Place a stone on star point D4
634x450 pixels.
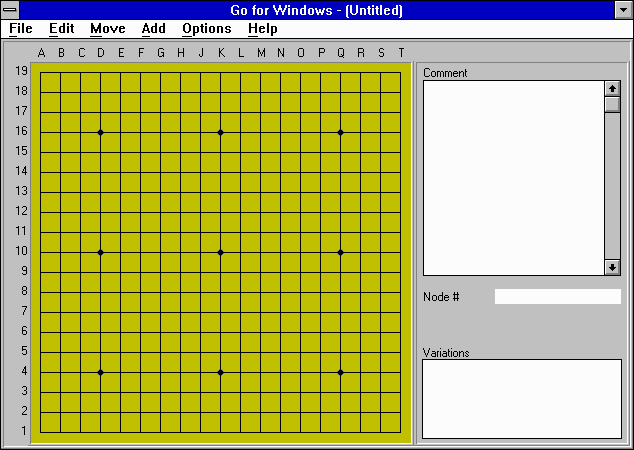coord(101,372)
